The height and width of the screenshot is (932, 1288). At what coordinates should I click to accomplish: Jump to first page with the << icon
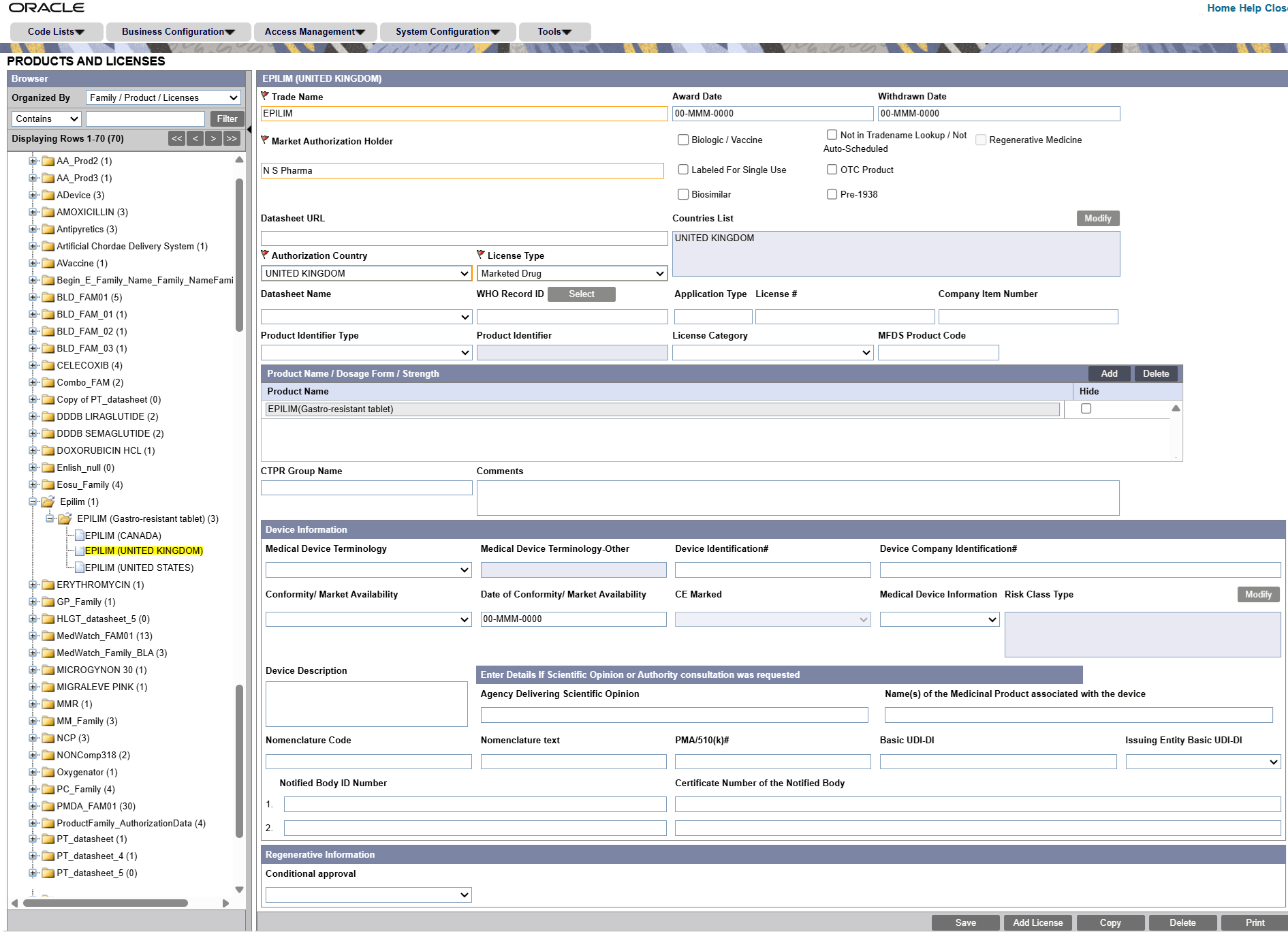pos(176,138)
